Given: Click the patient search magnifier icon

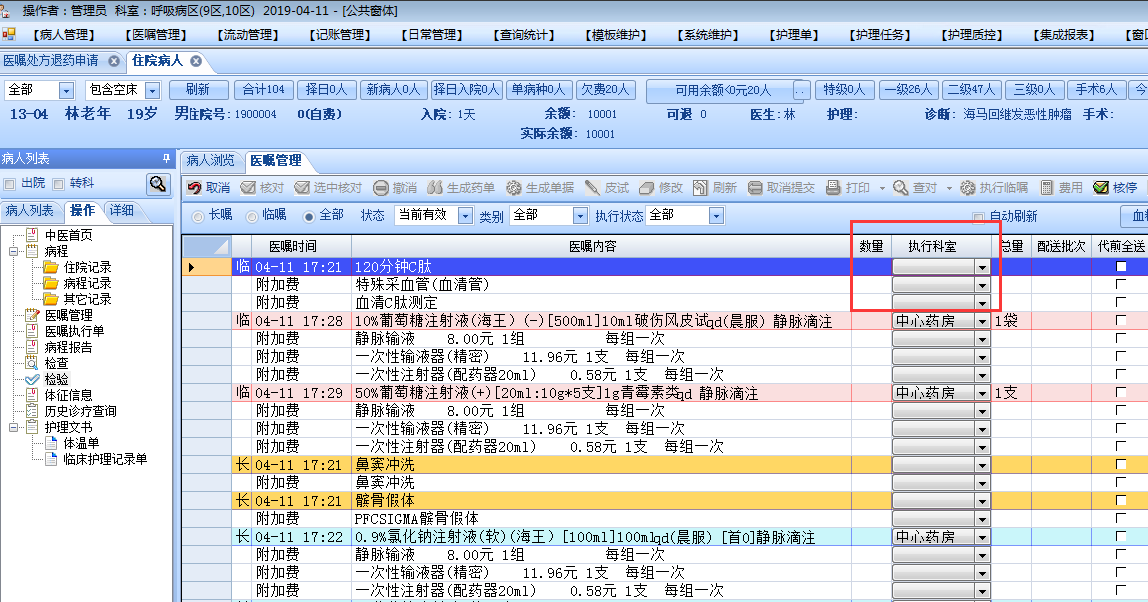Looking at the screenshot, I should [158, 184].
